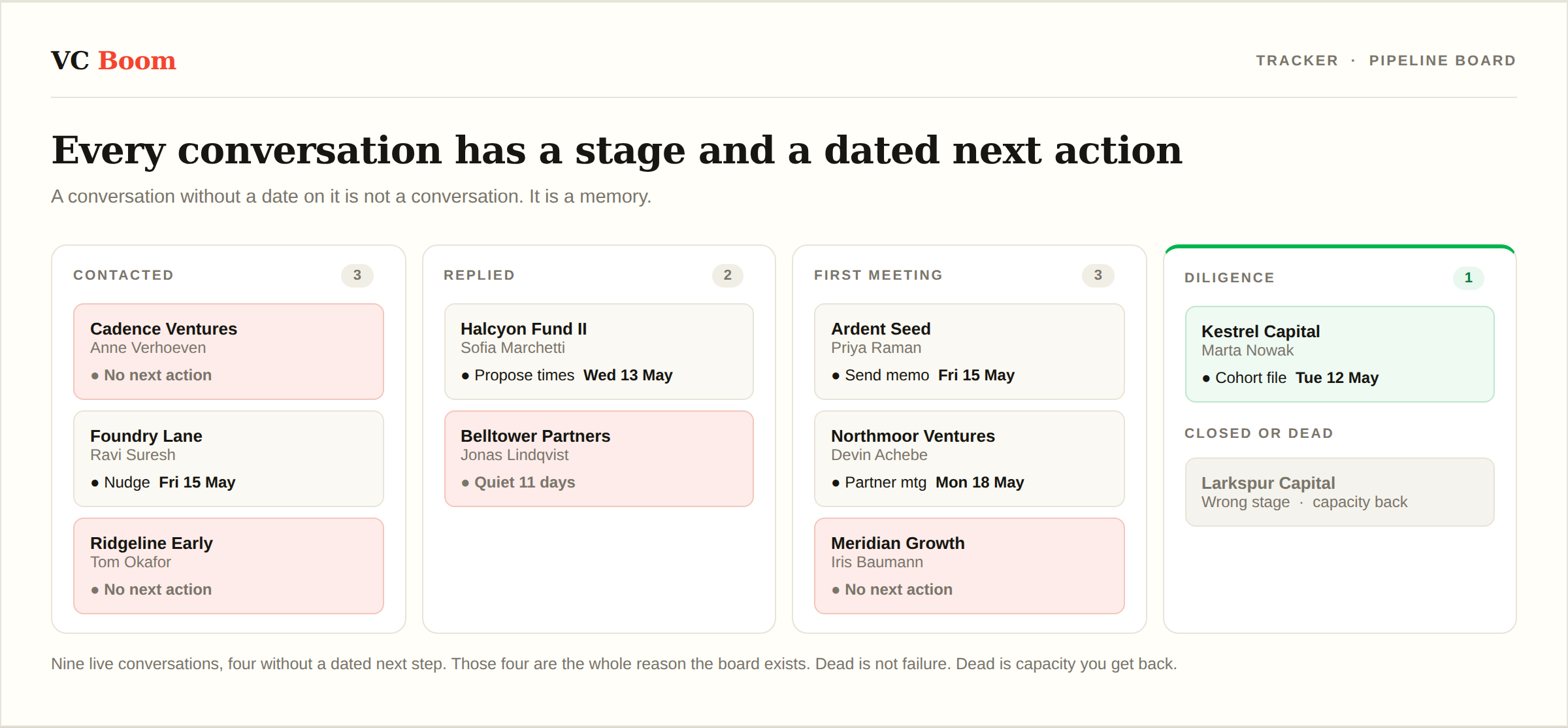Viewport: 1568px width, 728px height.
Task: Select the Ardent Seed card title
Action: pyautogui.click(x=881, y=329)
